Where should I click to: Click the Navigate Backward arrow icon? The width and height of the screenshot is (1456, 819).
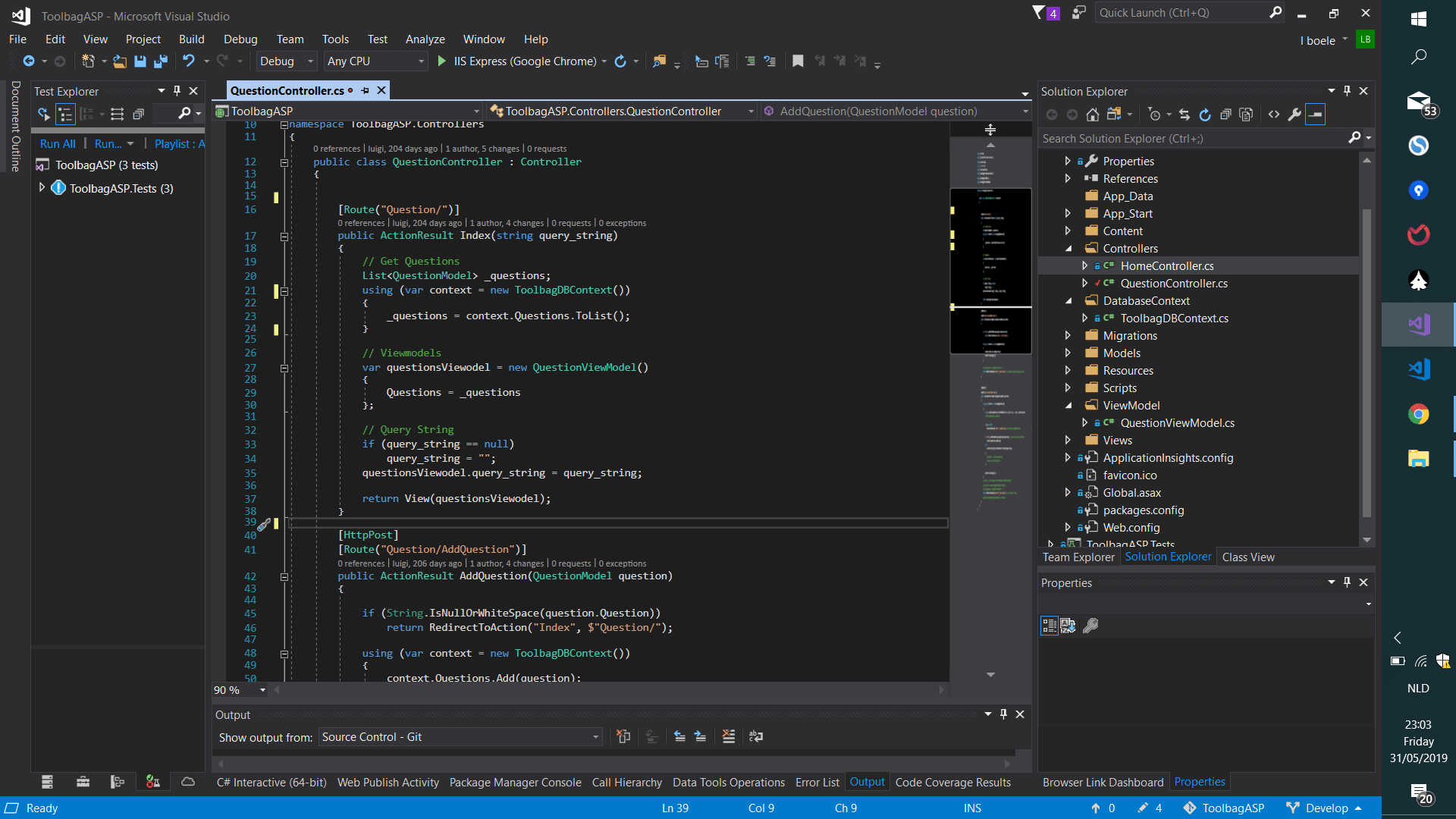point(29,61)
